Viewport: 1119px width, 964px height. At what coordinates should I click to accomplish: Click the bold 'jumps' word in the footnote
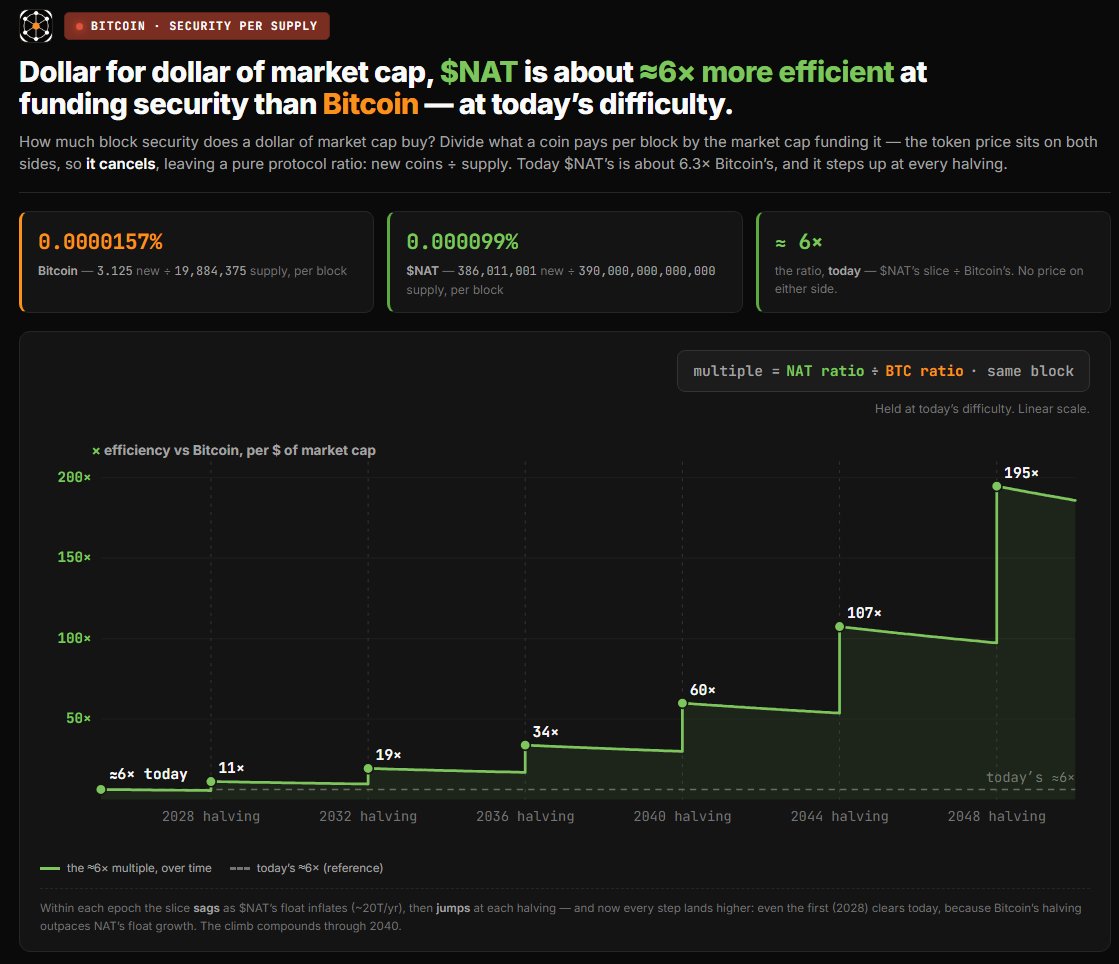coord(453,908)
